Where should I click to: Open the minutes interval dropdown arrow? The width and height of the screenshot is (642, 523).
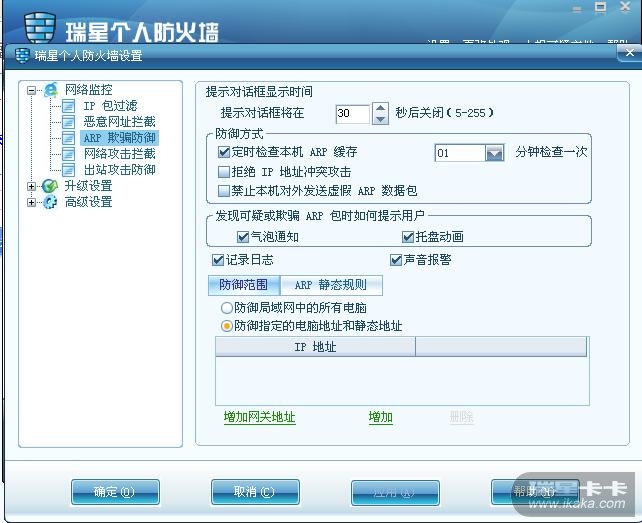pos(494,153)
